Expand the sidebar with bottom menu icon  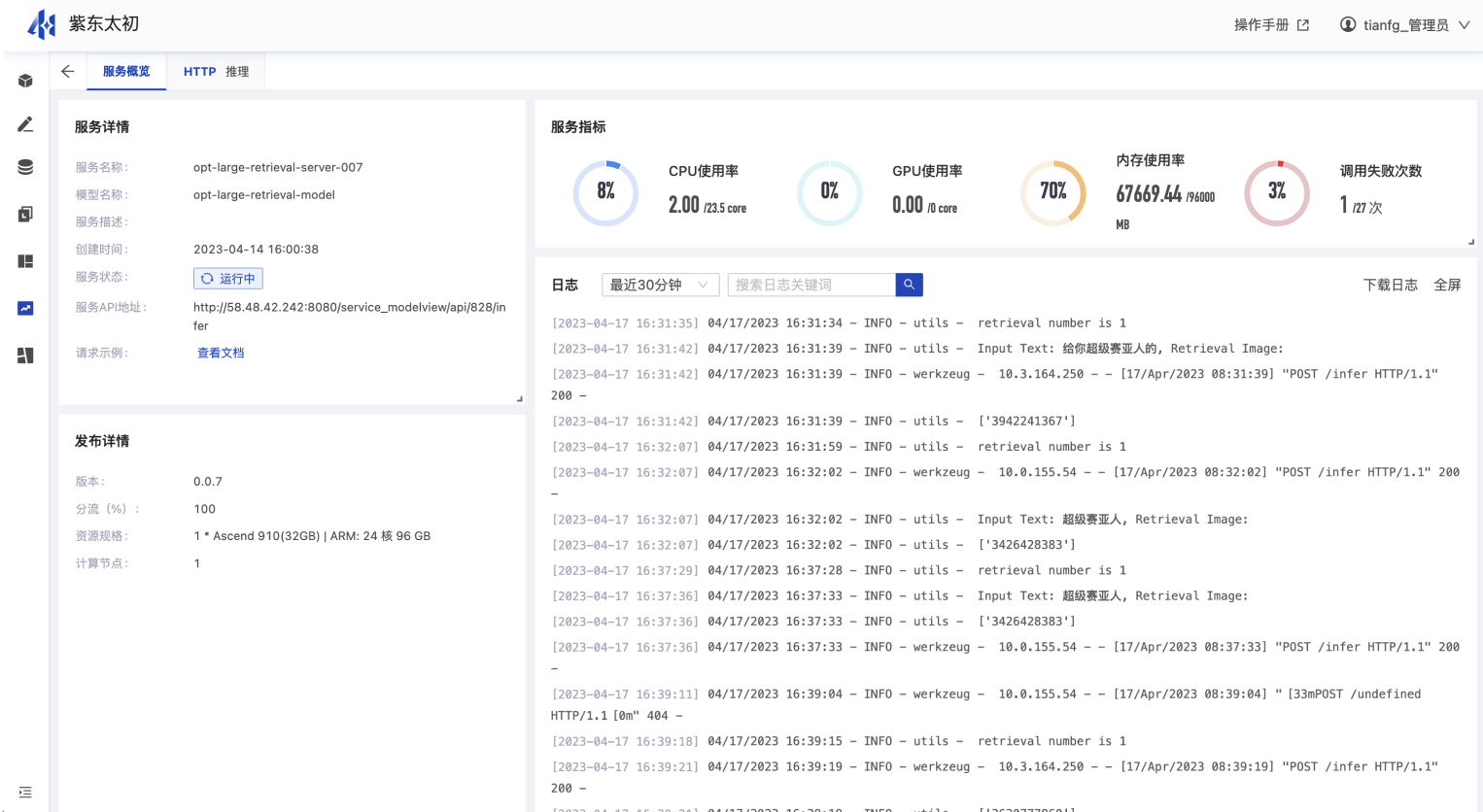pos(25,793)
